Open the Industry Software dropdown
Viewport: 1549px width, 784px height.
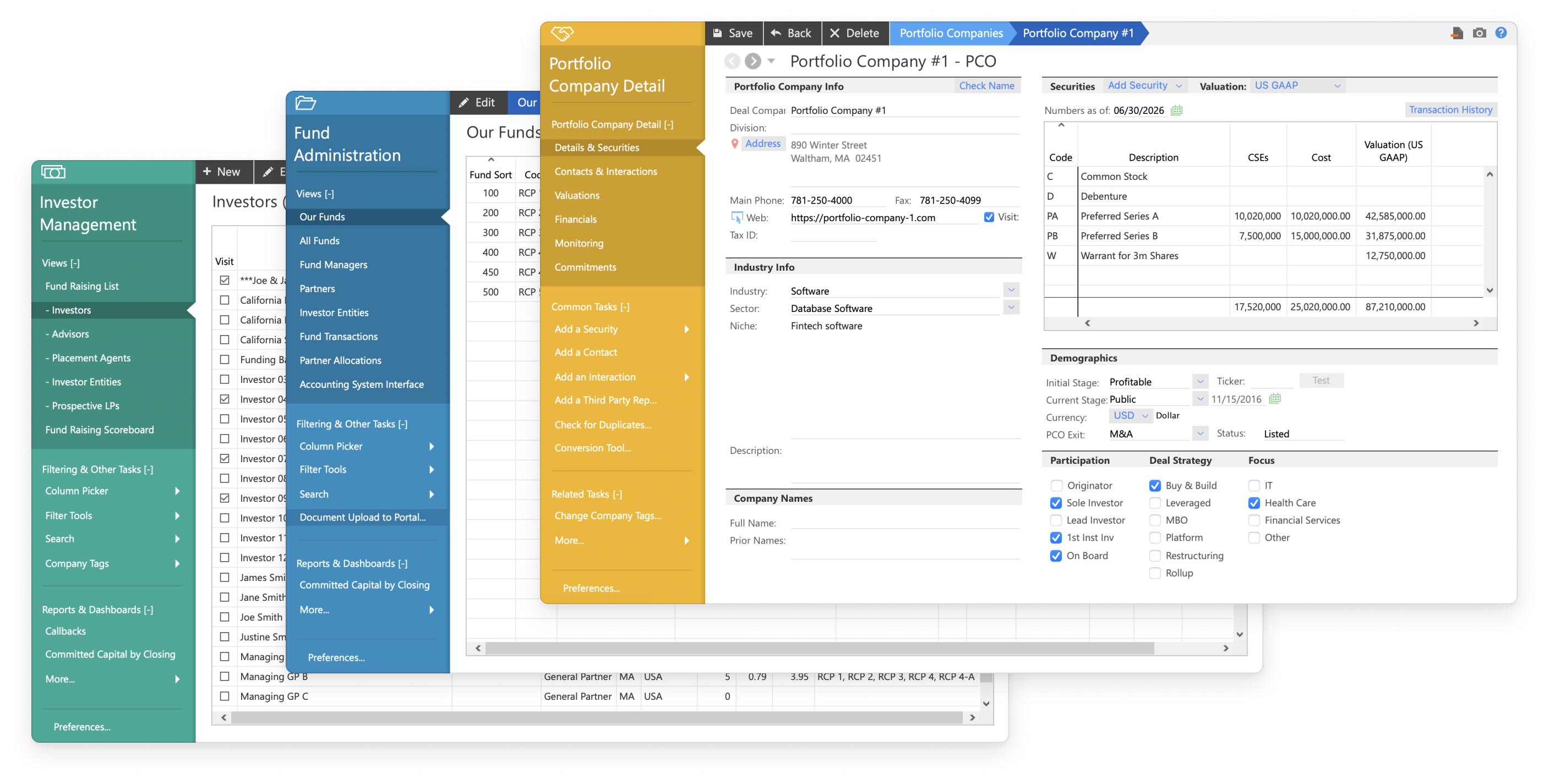point(1011,290)
